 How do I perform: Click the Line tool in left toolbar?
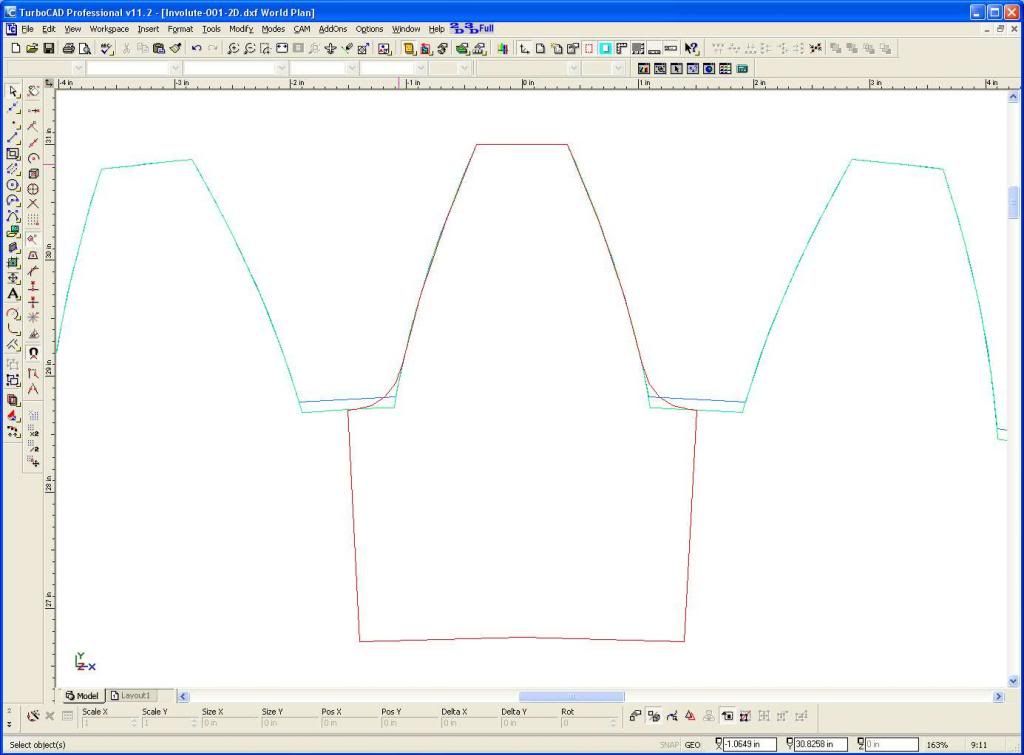(13, 137)
